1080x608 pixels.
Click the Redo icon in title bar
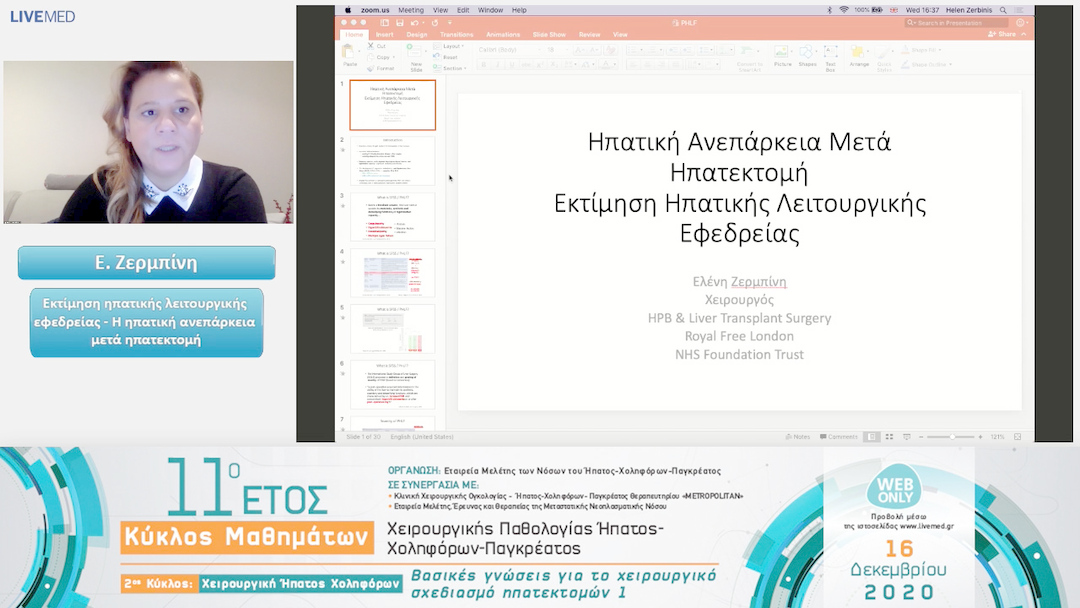click(x=435, y=23)
